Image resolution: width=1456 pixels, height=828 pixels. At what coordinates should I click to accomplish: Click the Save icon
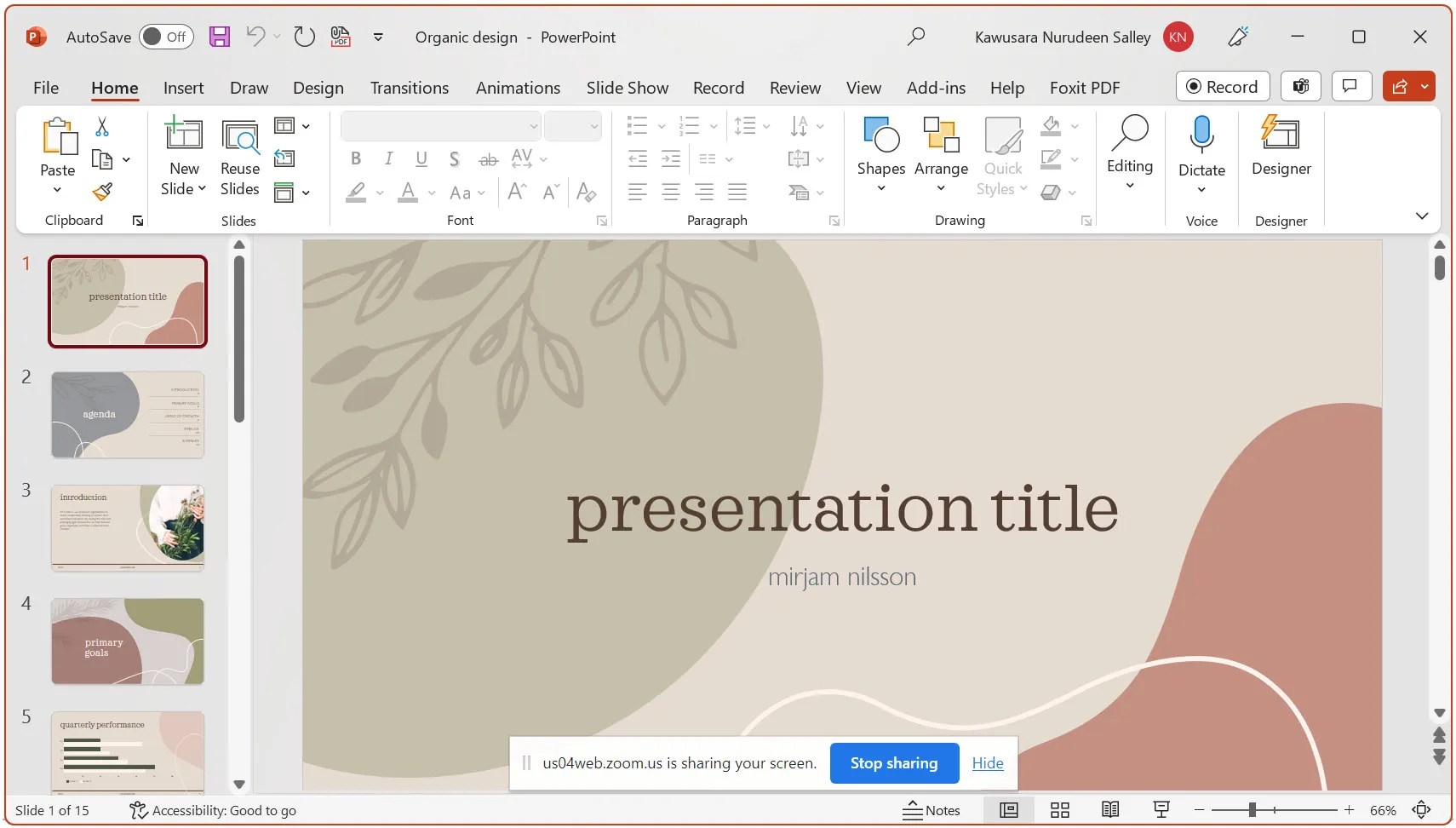(219, 37)
